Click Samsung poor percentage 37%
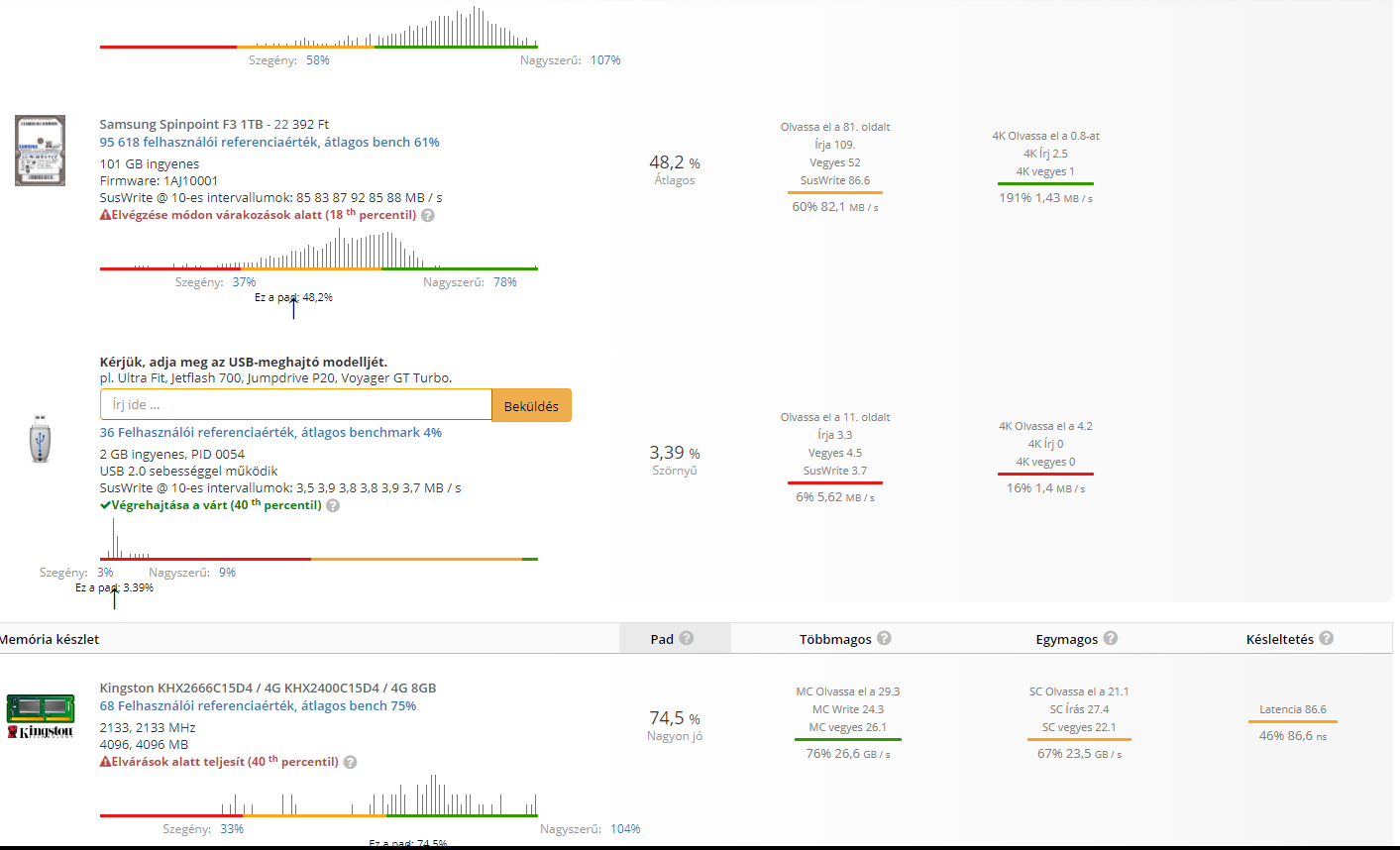 coord(244,282)
